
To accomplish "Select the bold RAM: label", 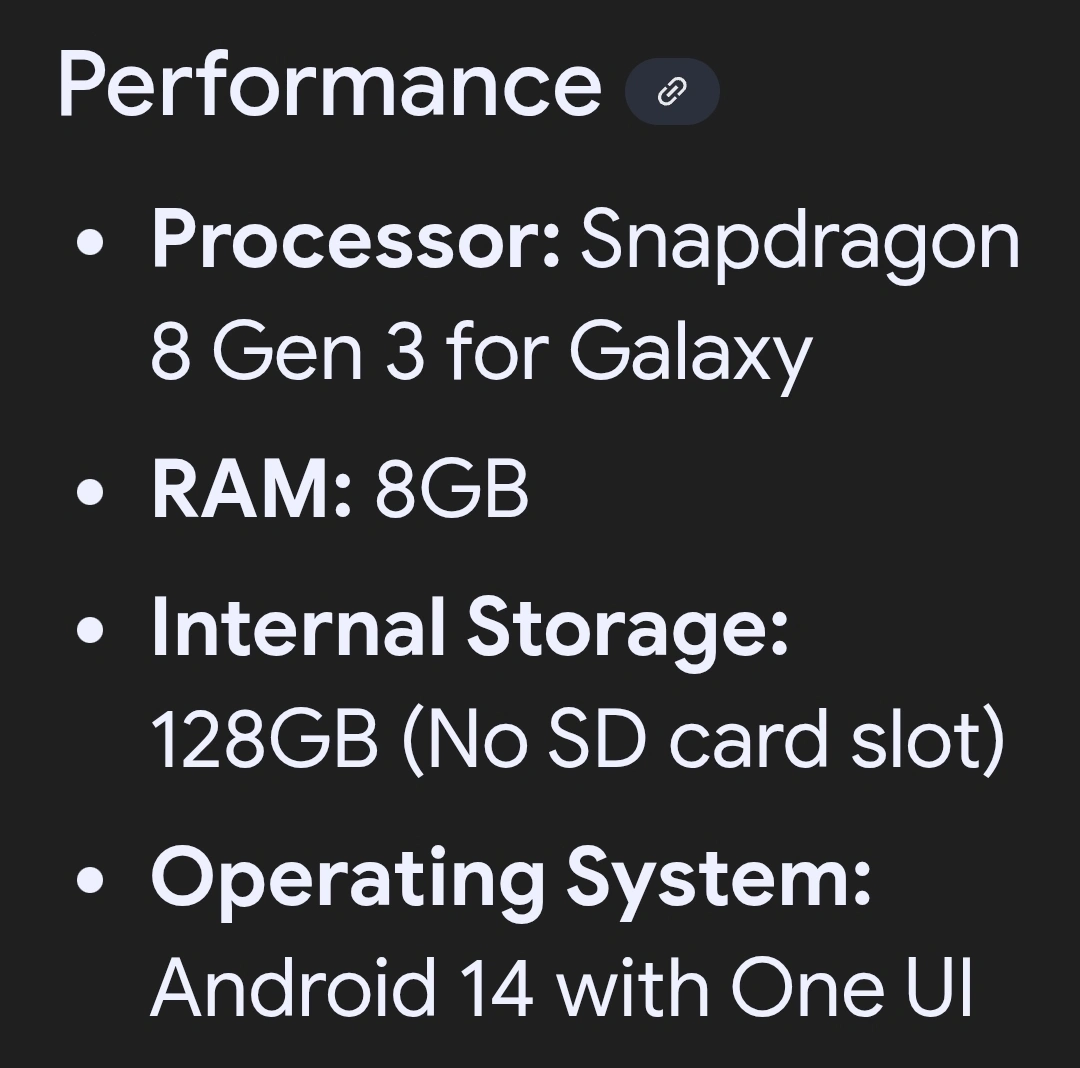I will click(251, 491).
